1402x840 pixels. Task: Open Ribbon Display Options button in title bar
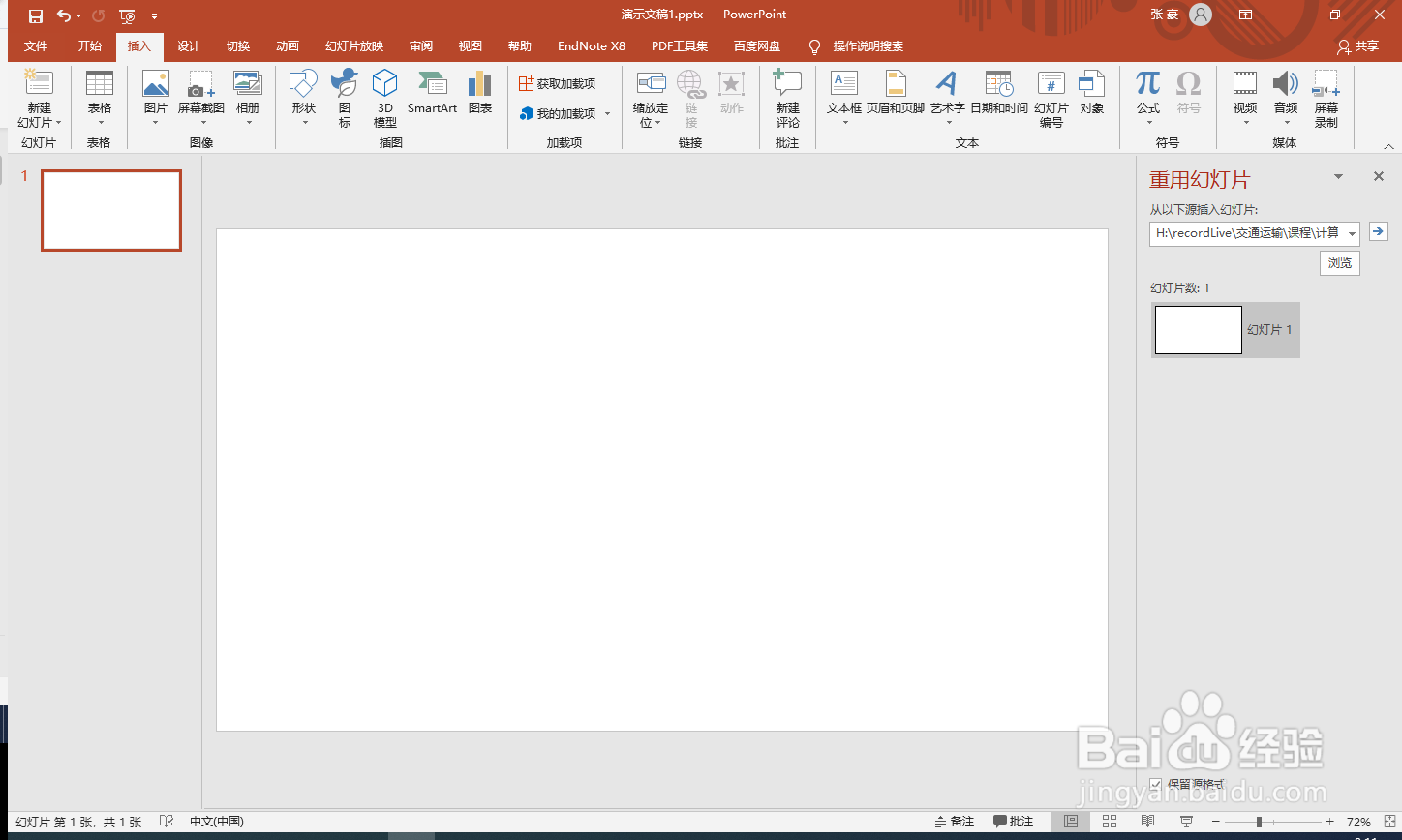1246,15
